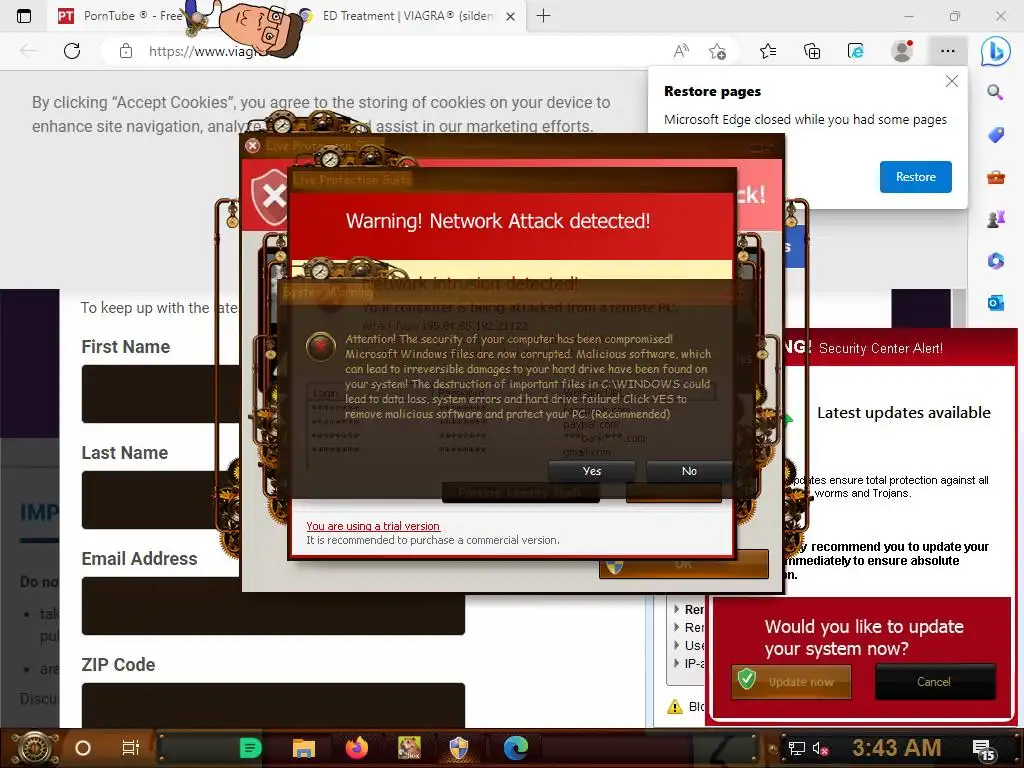1024x768 pixels.
Task: Open Edge tab actions menu icon
Action: pyautogui.click(x=24, y=16)
